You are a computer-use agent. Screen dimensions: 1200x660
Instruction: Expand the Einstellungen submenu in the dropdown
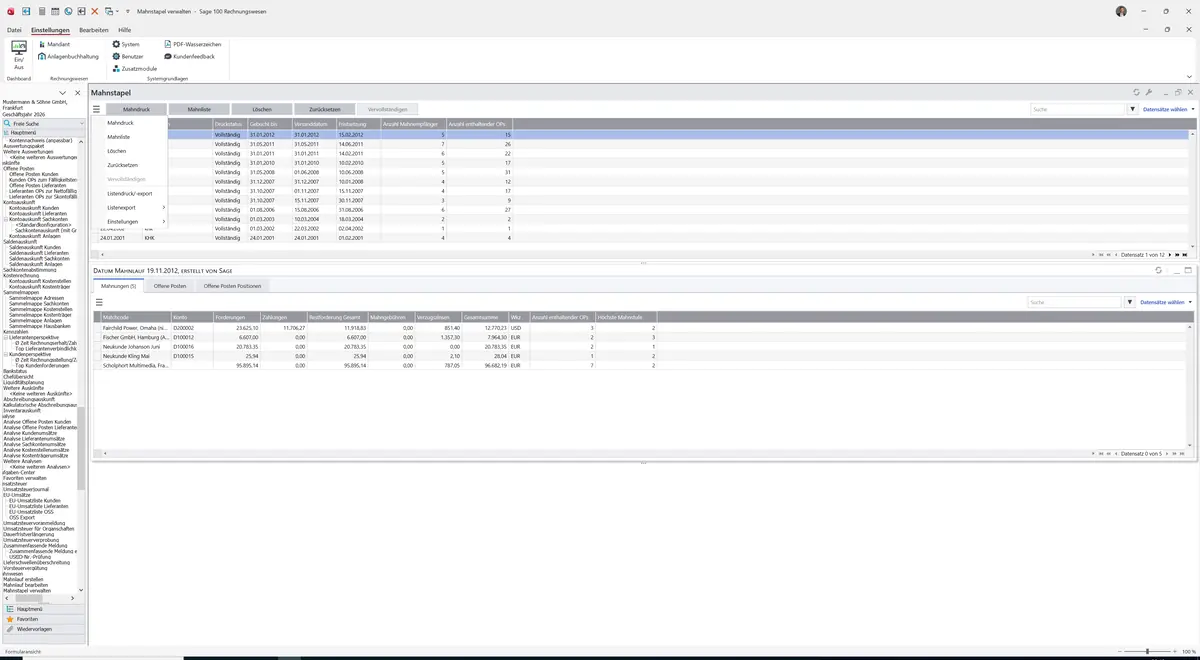click(135, 221)
